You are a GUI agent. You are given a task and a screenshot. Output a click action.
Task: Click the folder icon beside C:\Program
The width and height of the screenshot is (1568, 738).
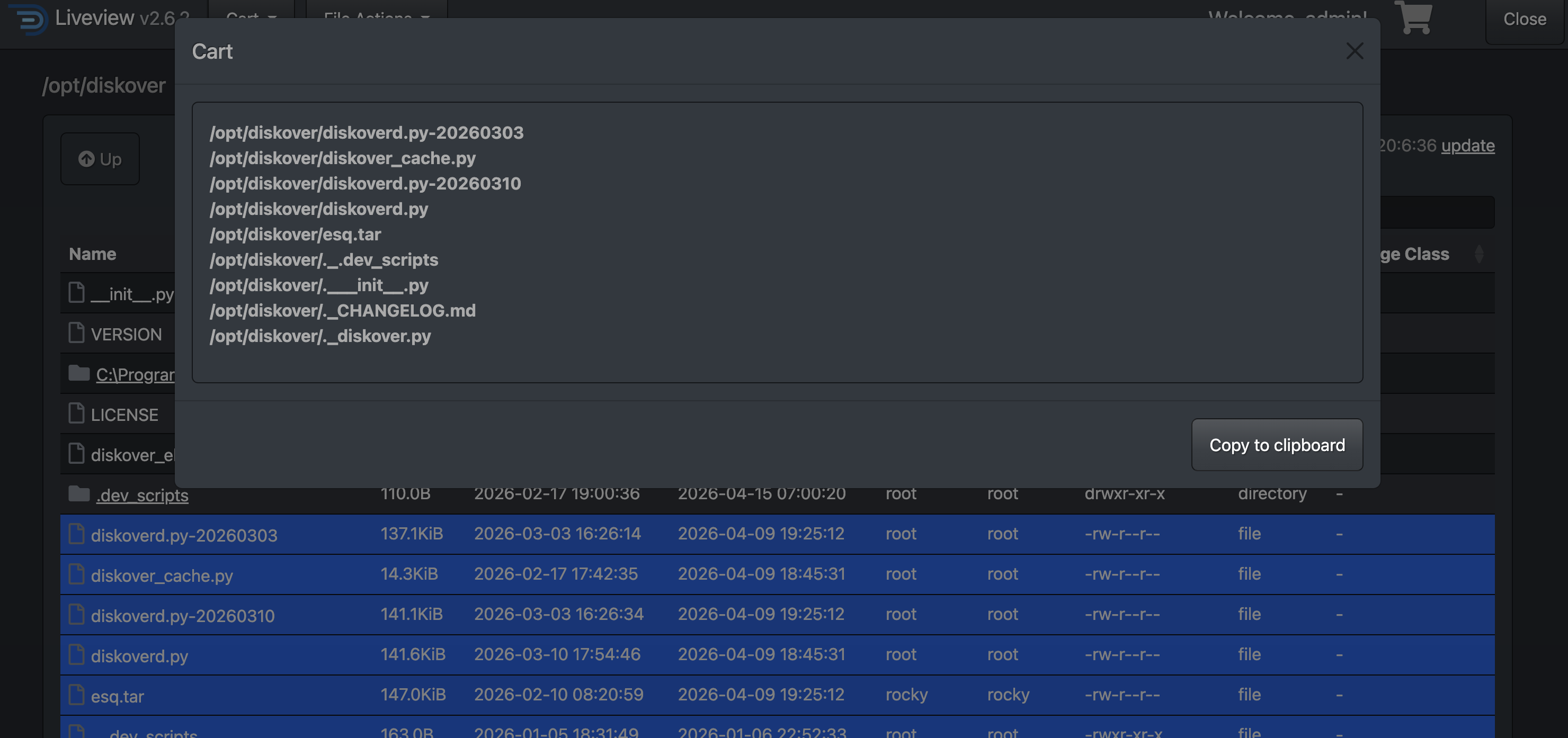coord(78,373)
